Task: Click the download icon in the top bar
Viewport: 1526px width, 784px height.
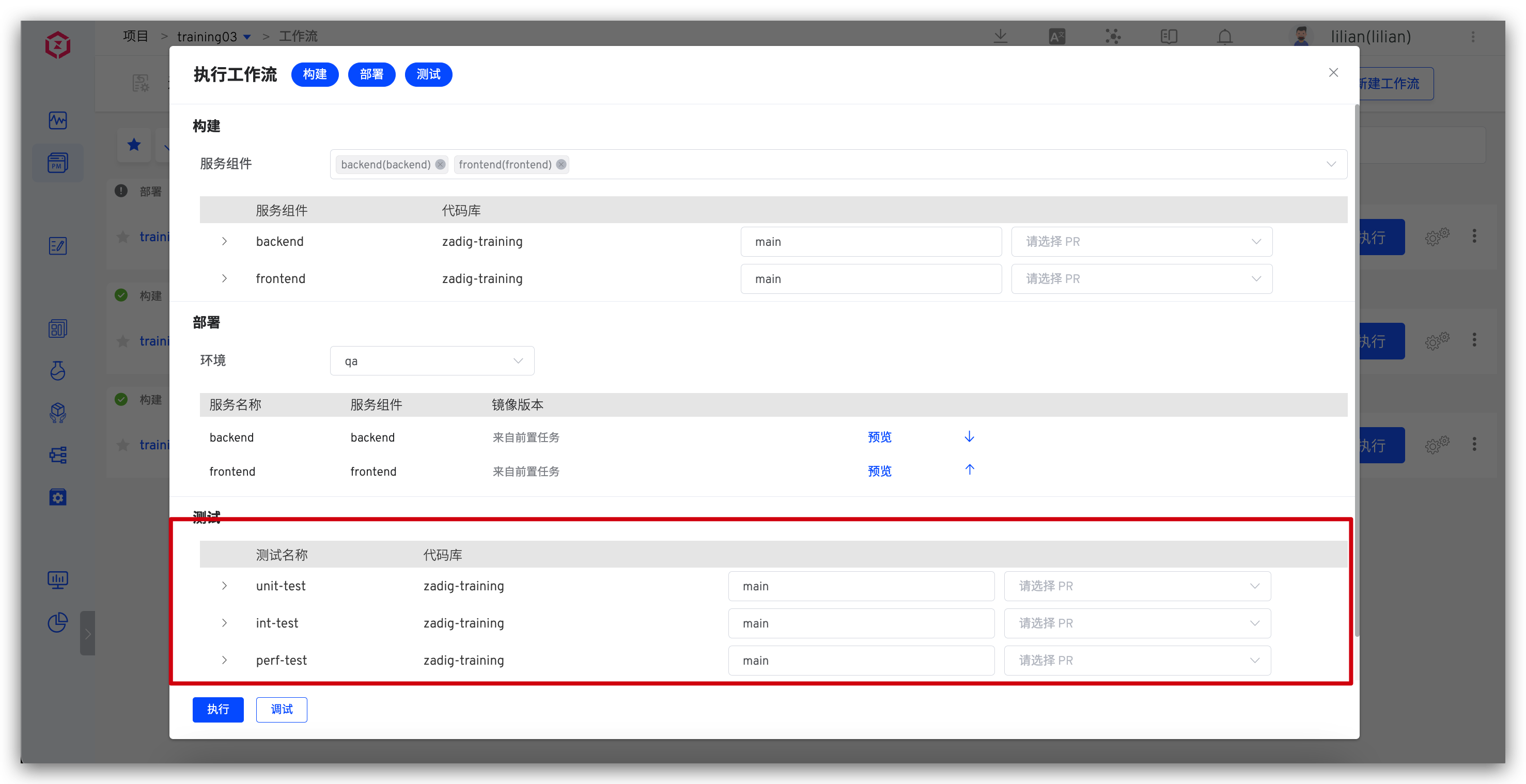Action: 1000,36
